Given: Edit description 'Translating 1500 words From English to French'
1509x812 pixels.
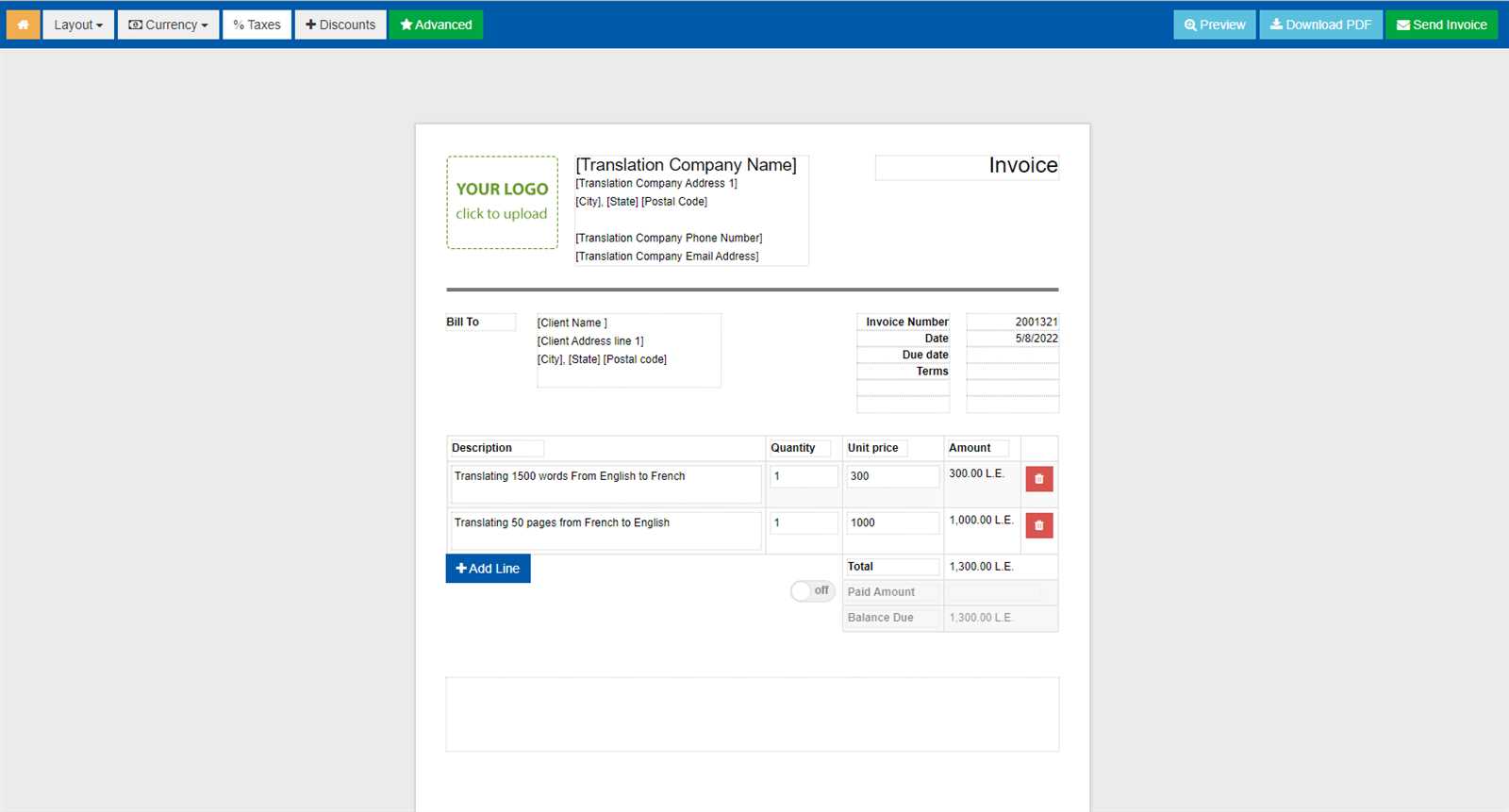Looking at the screenshot, I should pos(605,484).
